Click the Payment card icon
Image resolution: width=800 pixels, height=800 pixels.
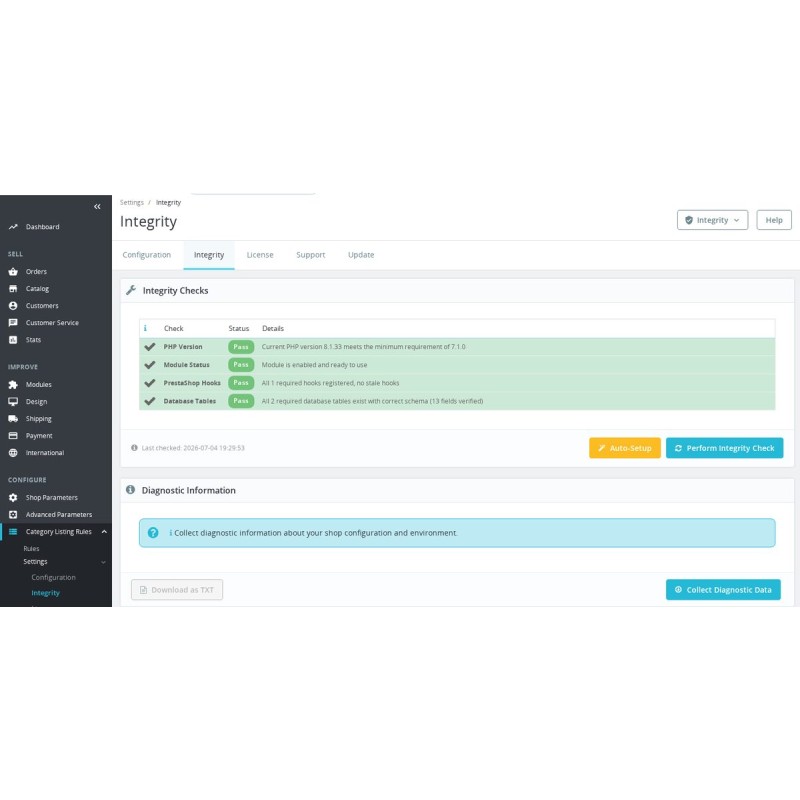tap(13, 436)
